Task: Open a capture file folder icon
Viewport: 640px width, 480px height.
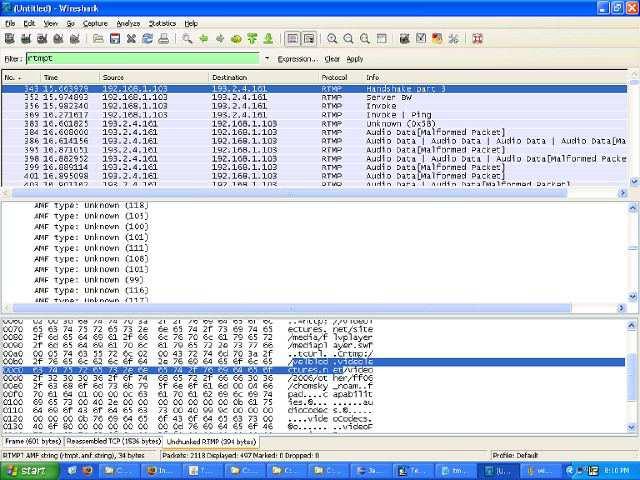Action: pos(98,39)
